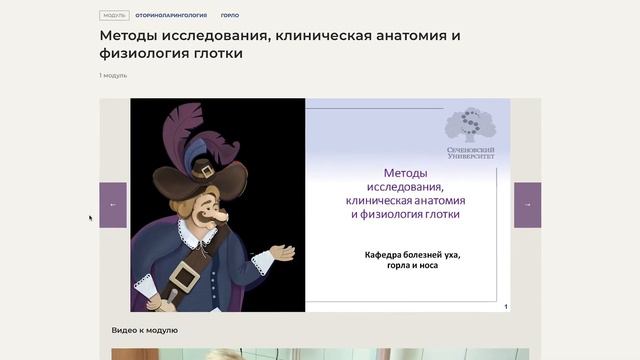Click the '1 модуль' text under the title
This screenshot has width=640, height=360.
click(x=113, y=76)
